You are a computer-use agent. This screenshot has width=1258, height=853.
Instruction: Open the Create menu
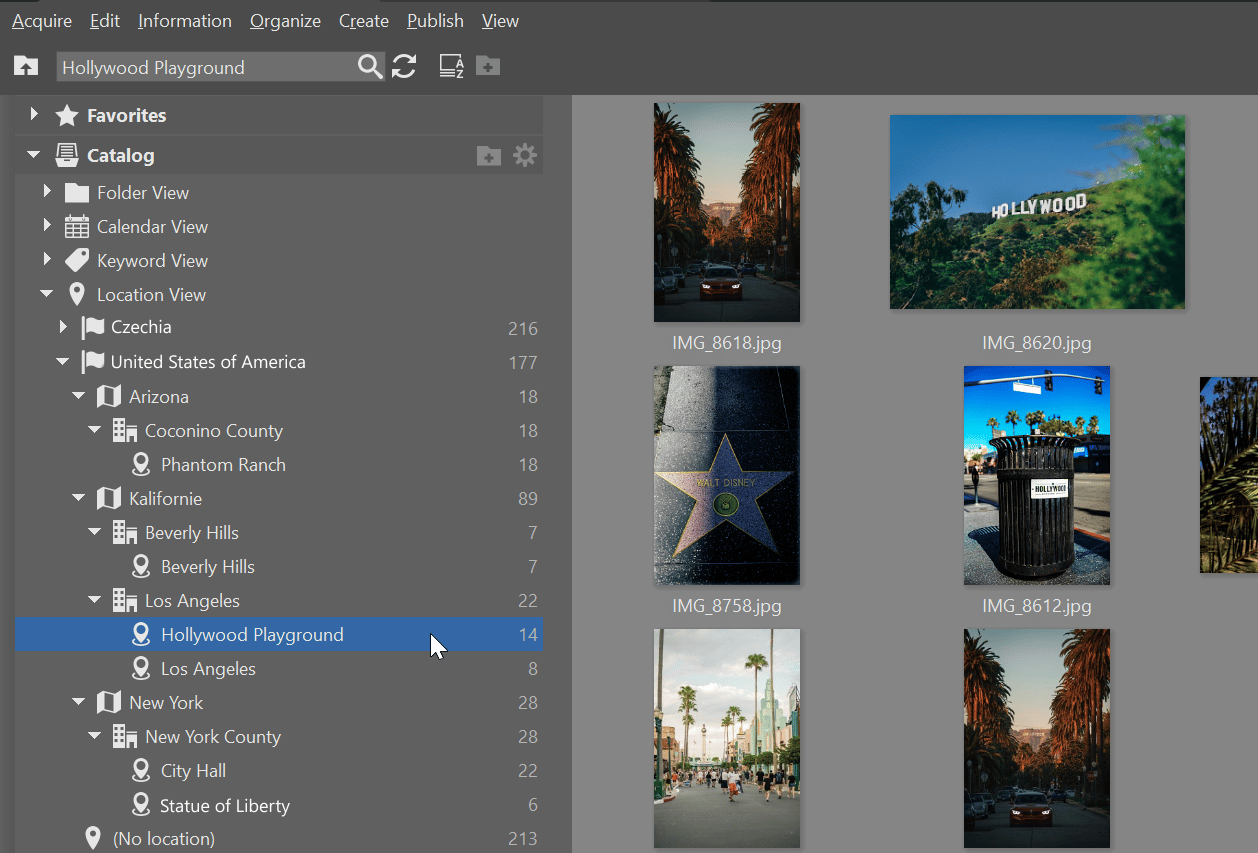(x=363, y=20)
